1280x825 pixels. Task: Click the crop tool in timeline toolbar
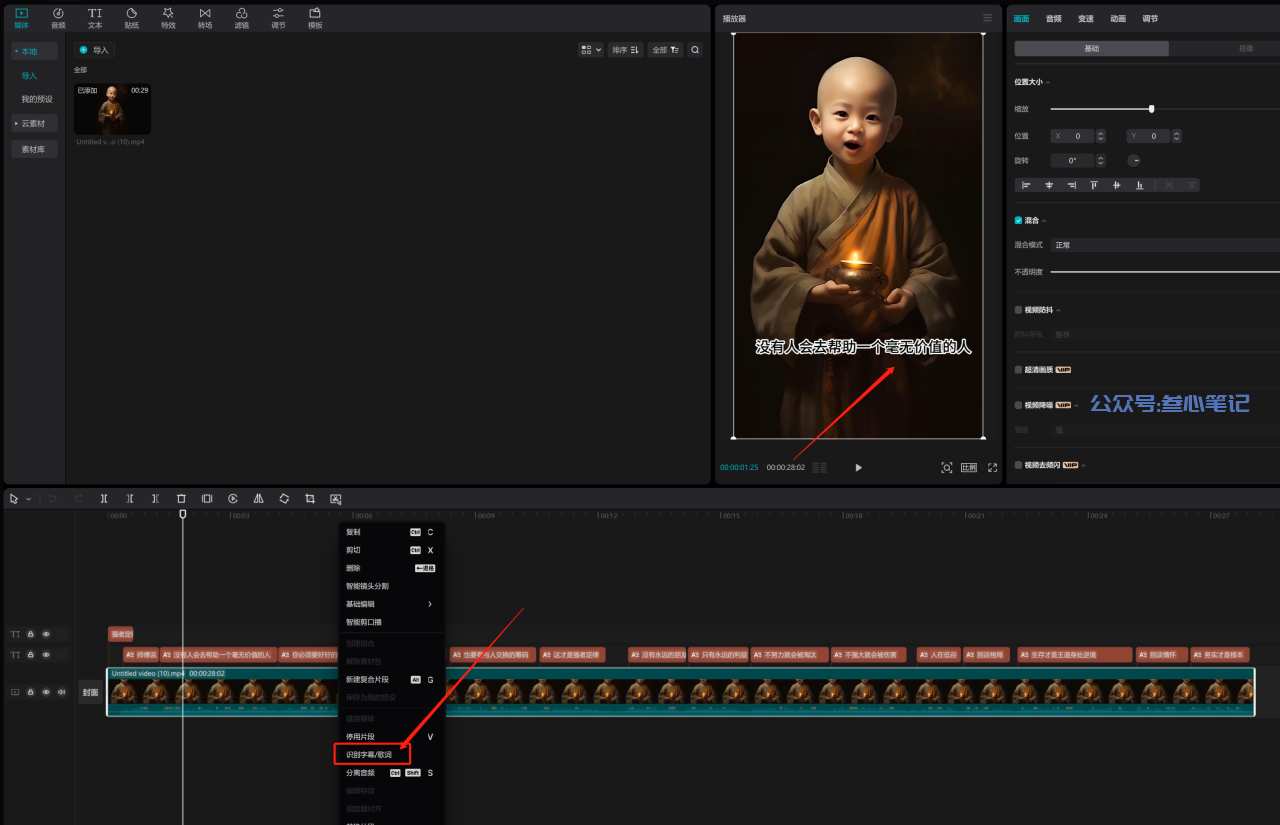pyautogui.click(x=310, y=498)
